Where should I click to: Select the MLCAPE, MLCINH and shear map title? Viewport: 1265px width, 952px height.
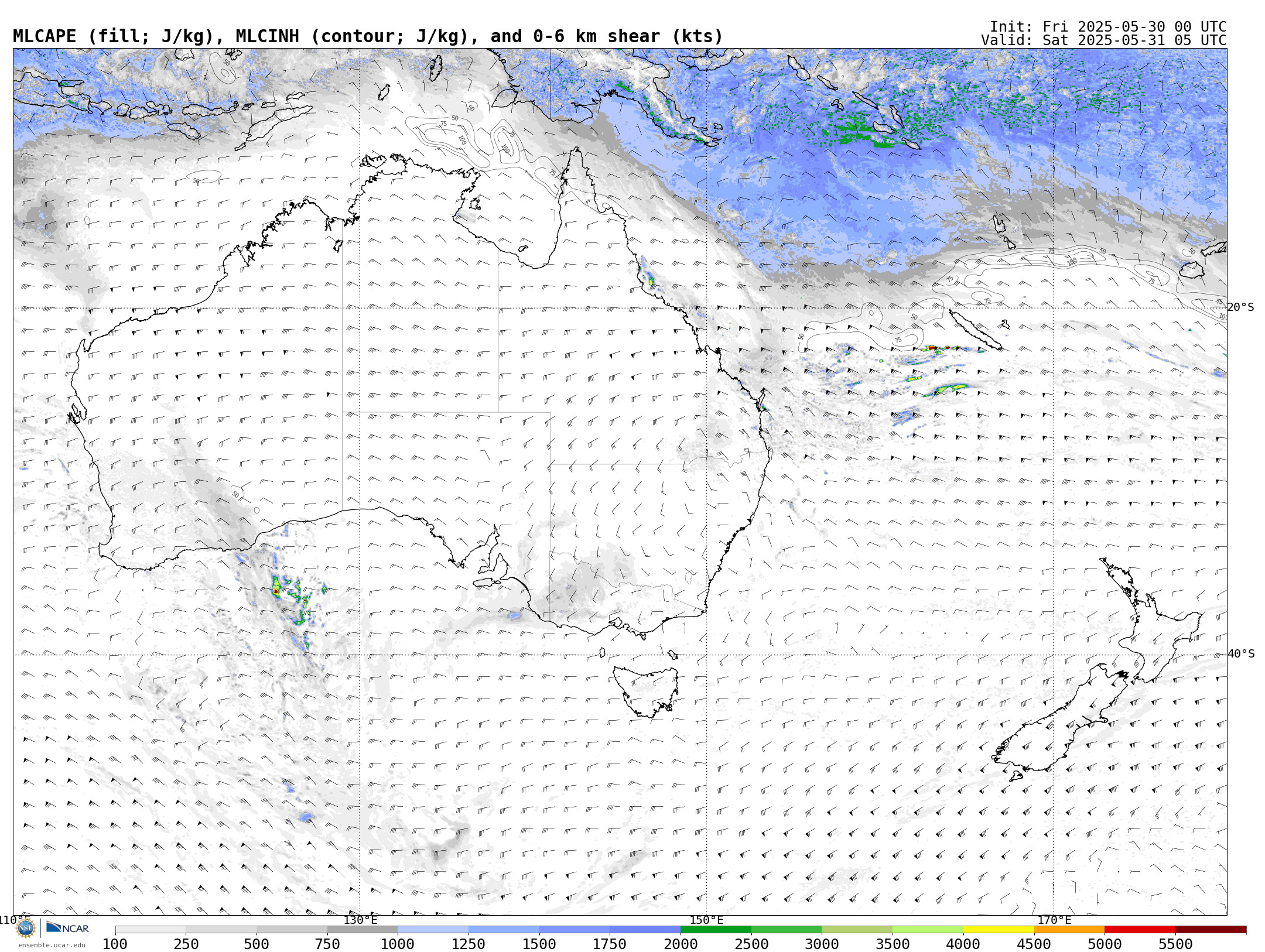pos(368,36)
